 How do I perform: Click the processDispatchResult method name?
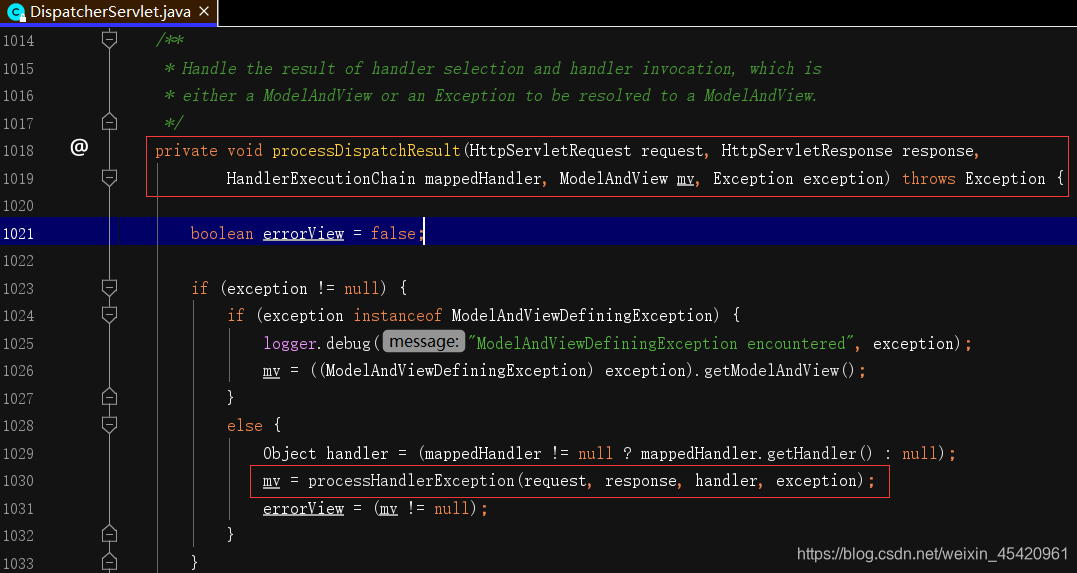(x=366, y=150)
